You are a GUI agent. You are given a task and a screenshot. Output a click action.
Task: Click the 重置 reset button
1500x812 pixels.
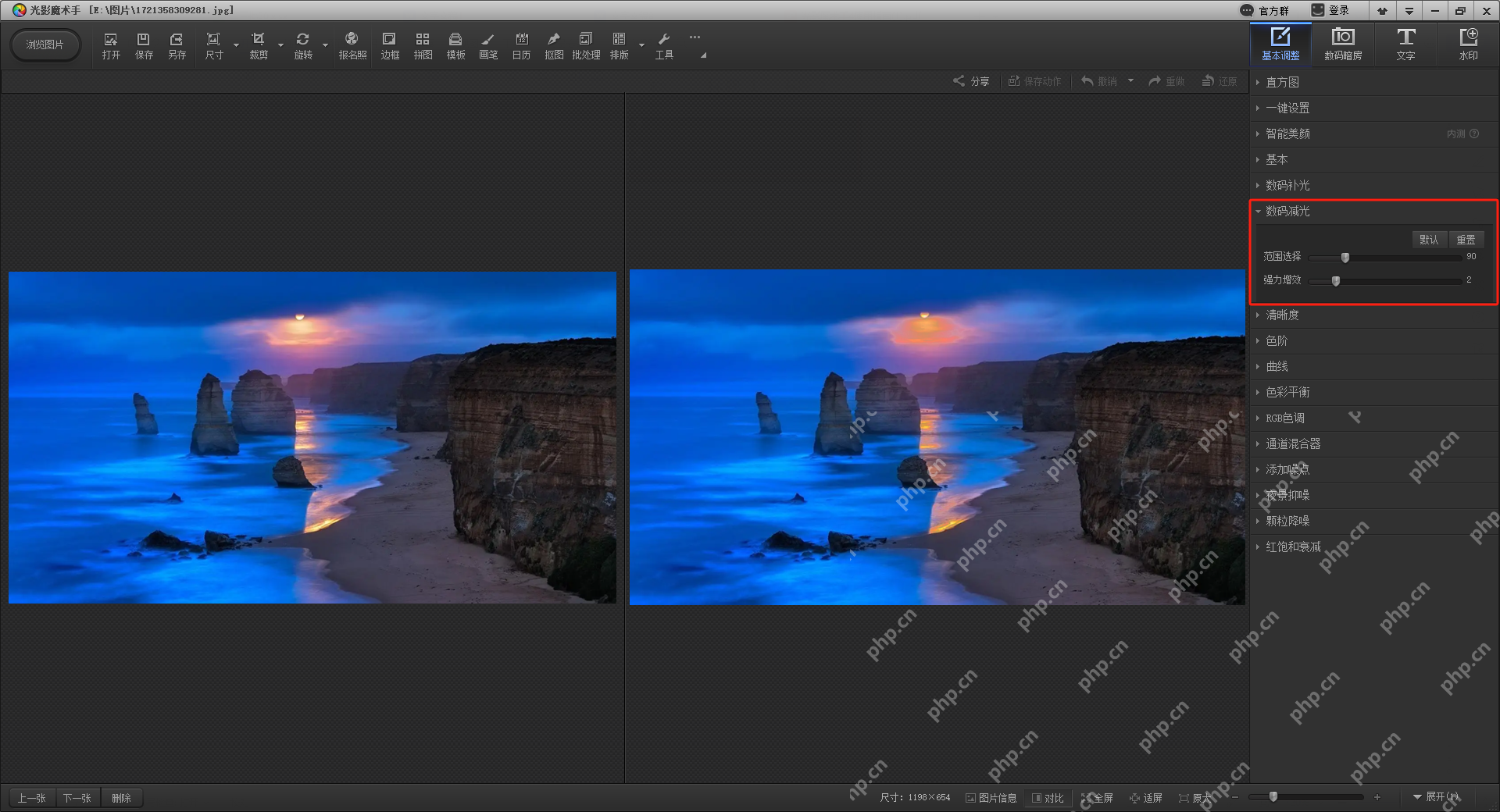[1466, 240]
